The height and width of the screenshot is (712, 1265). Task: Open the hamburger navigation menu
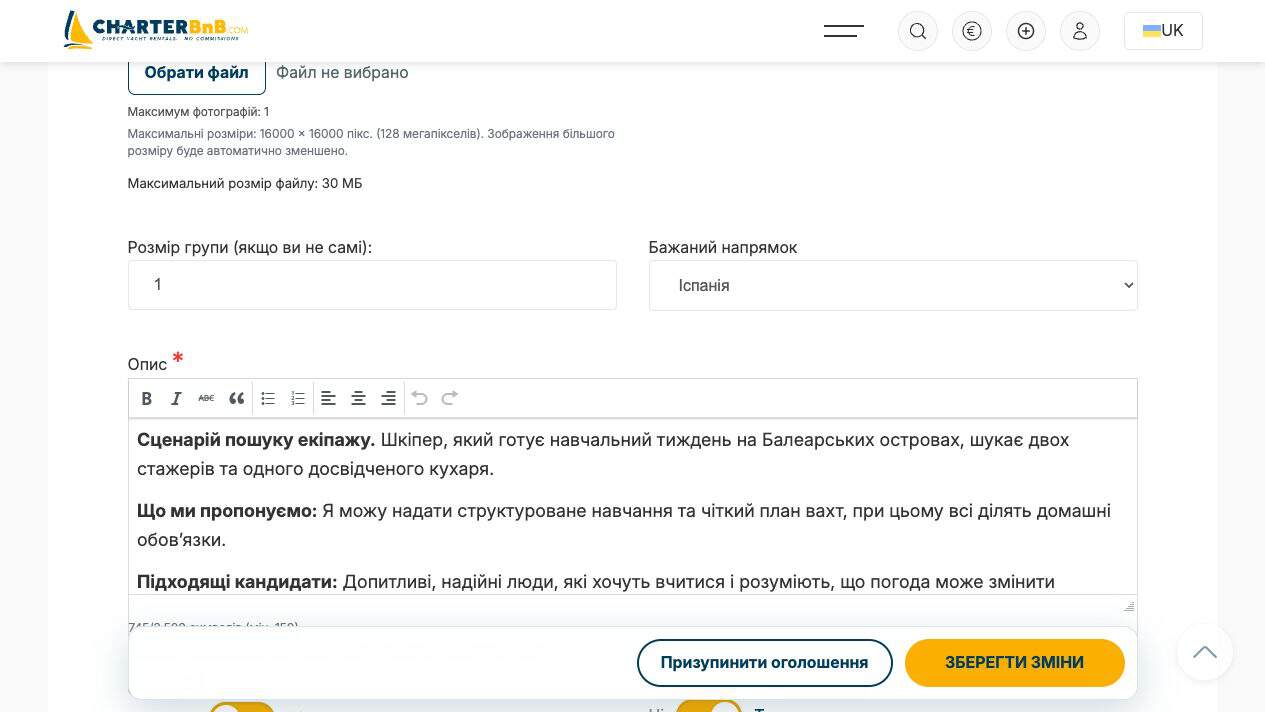(x=843, y=31)
